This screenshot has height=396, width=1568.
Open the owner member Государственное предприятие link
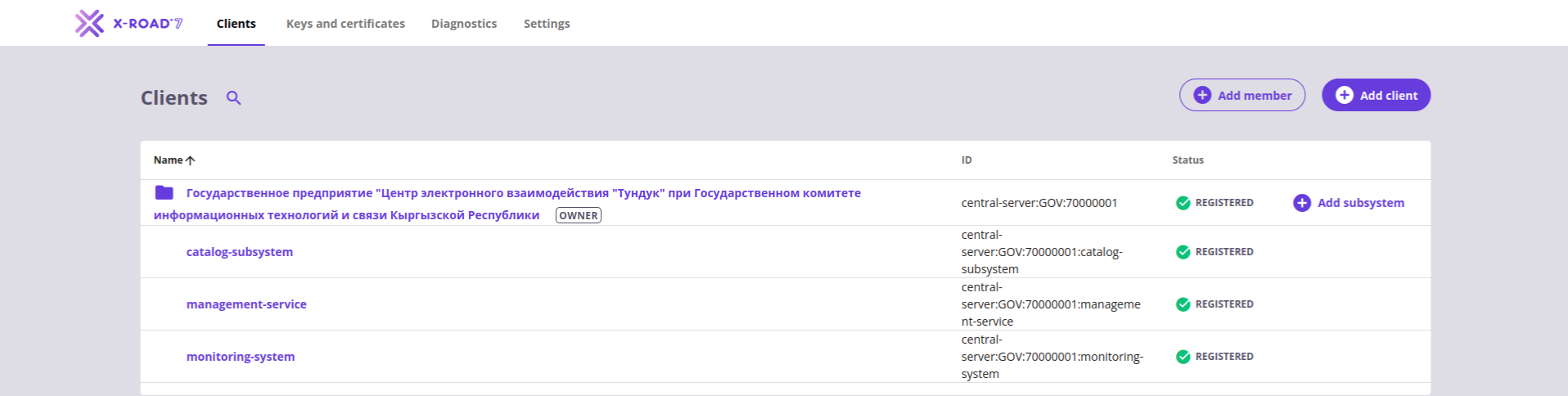507,204
